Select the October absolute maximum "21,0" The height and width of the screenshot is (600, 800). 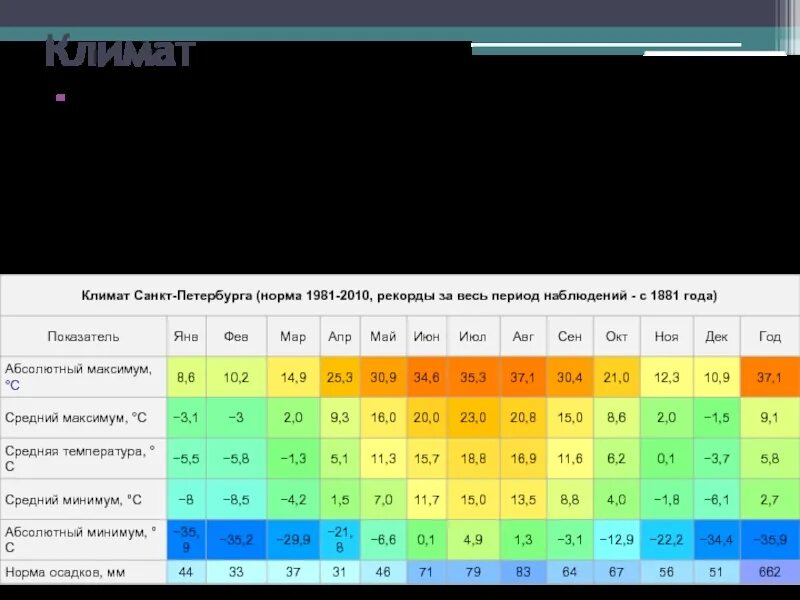click(616, 378)
